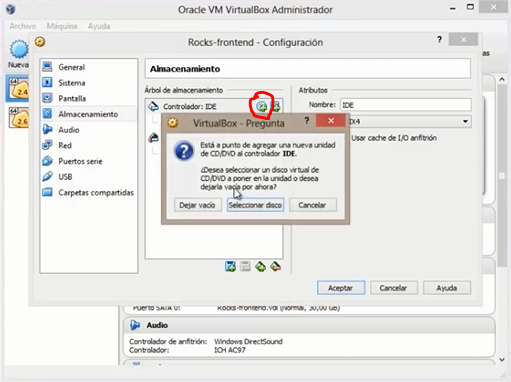Click the Almacenamiento page heading
Viewport: 511px width, 382px height.
(185, 69)
